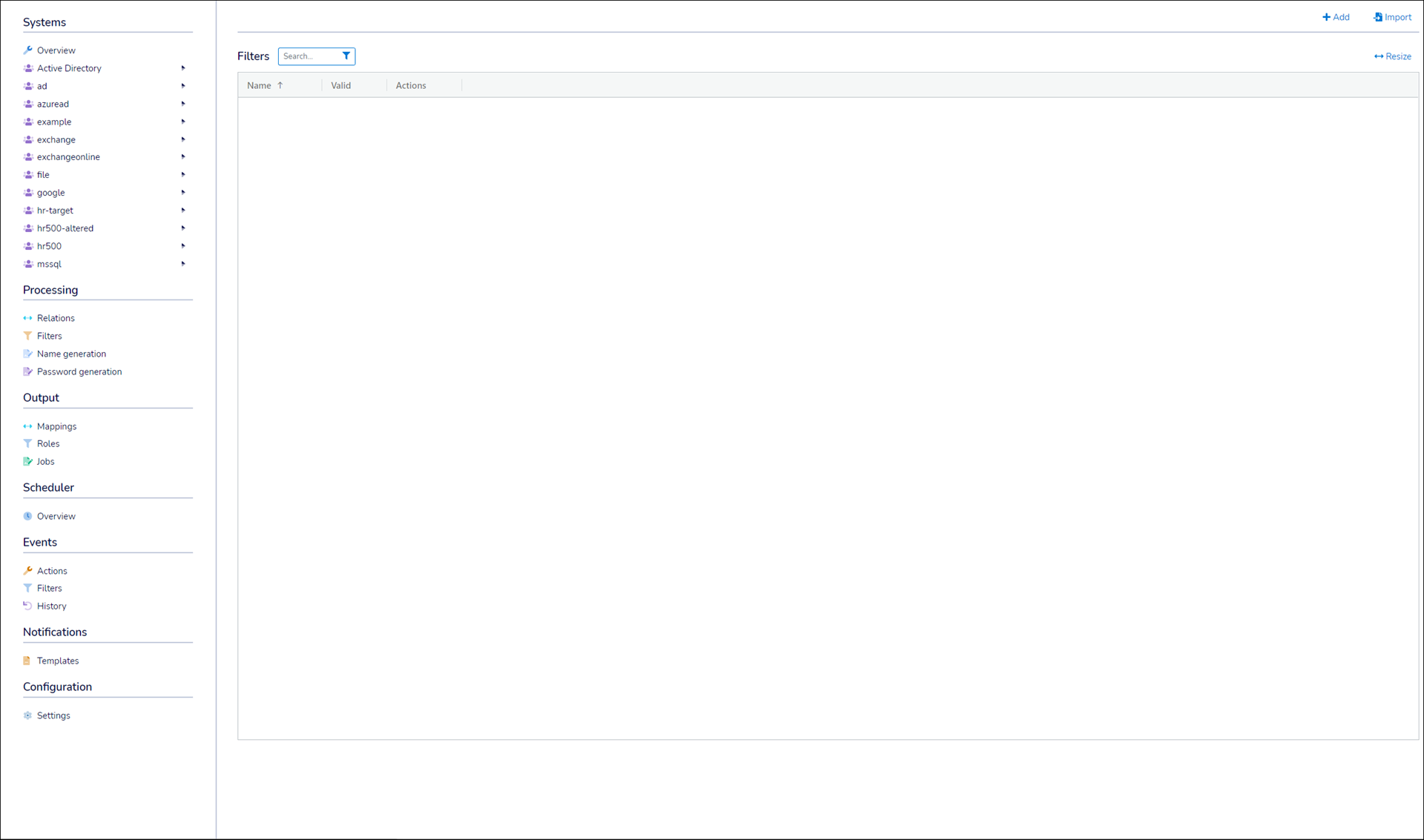Click the wrench icon next to Actions under Events

pos(27,570)
